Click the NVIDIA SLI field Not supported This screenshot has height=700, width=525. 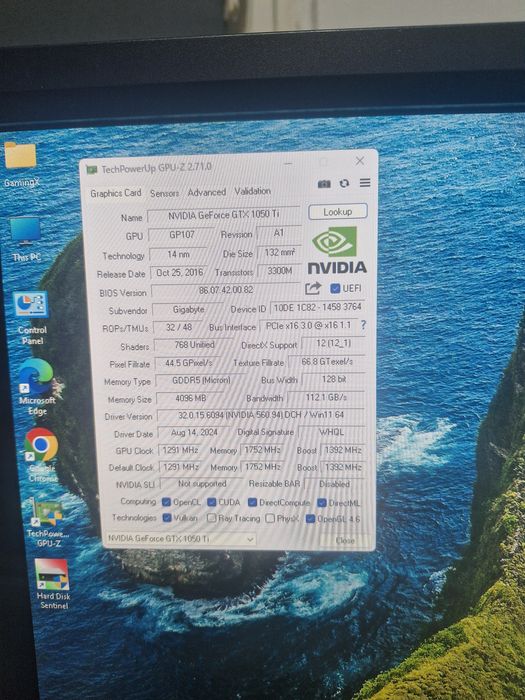click(202, 483)
